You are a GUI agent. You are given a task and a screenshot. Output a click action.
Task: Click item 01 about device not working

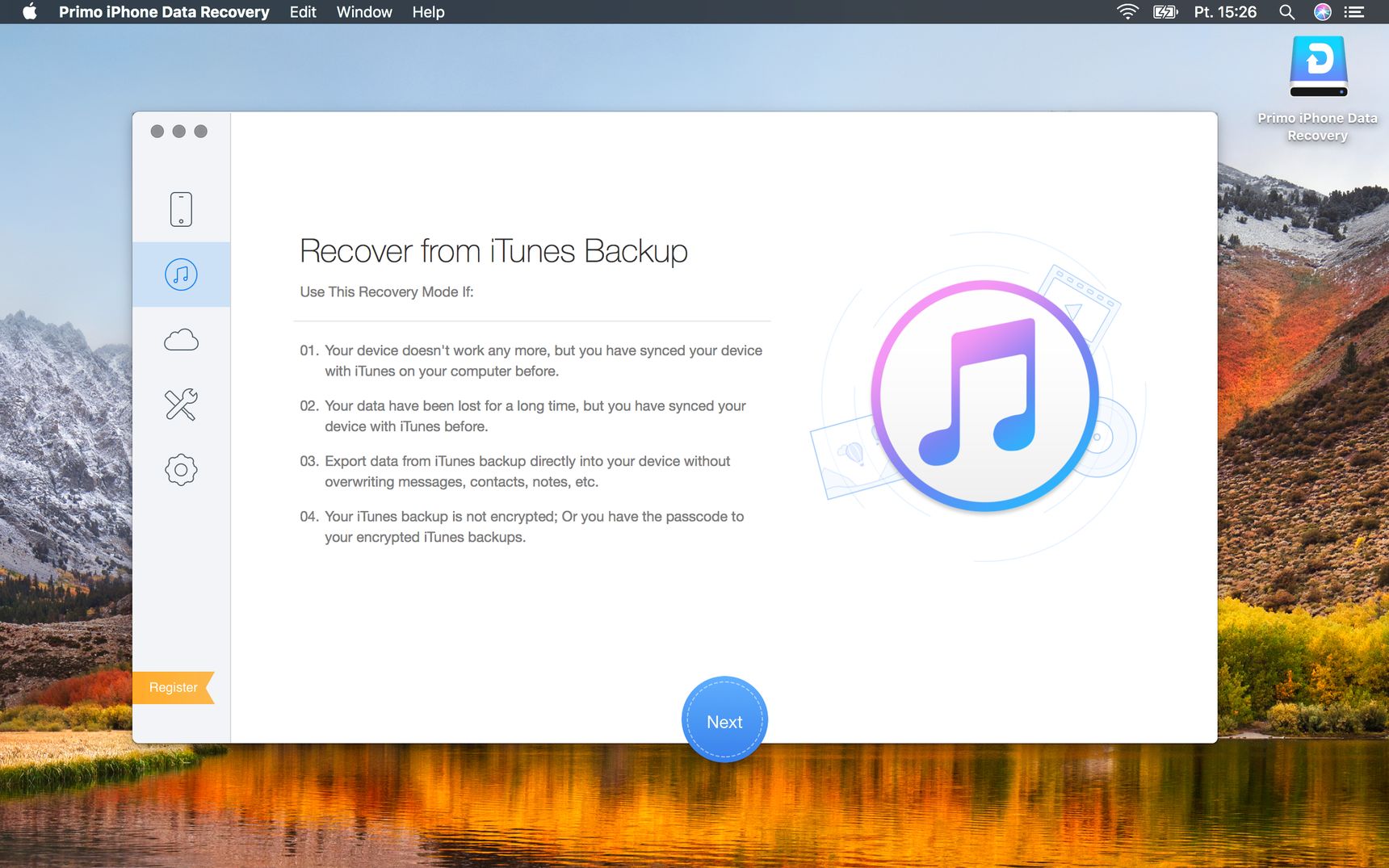pos(531,361)
